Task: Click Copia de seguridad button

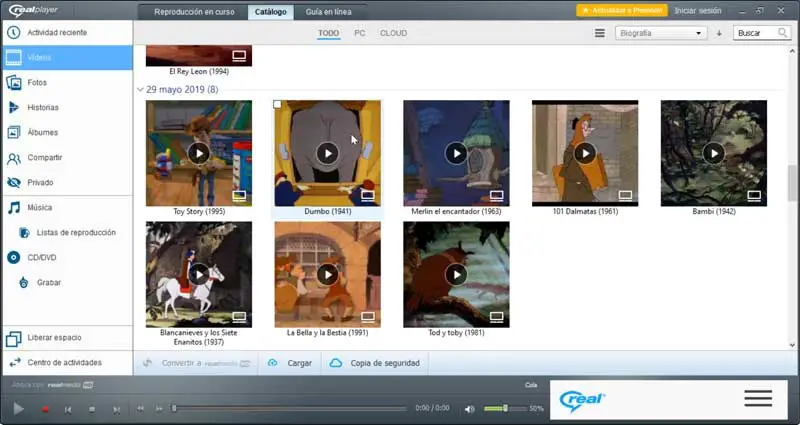Action: [x=375, y=363]
